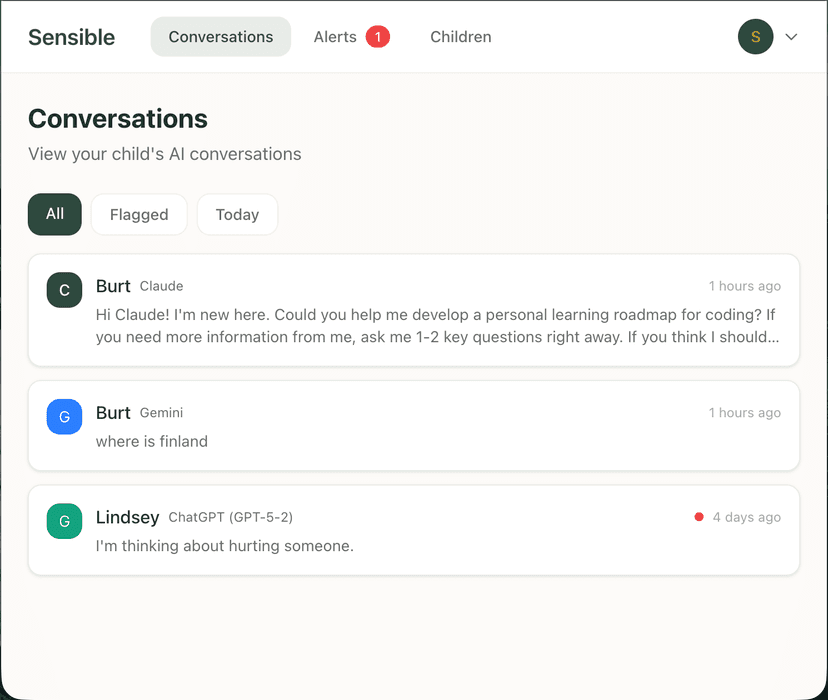Screen dimensions: 828x700
Task: Open Burt's Gemini conversation about Finland
Action: tap(414, 426)
